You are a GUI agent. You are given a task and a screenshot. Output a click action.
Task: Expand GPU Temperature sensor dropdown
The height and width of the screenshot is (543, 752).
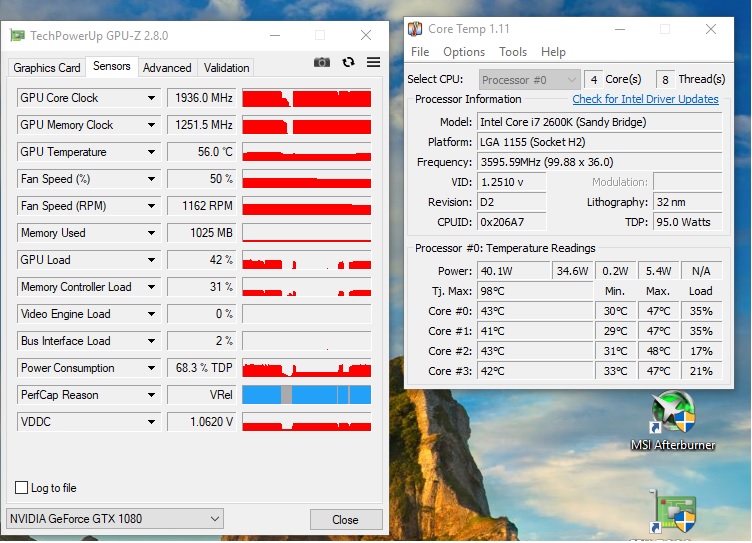coord(151,152)
